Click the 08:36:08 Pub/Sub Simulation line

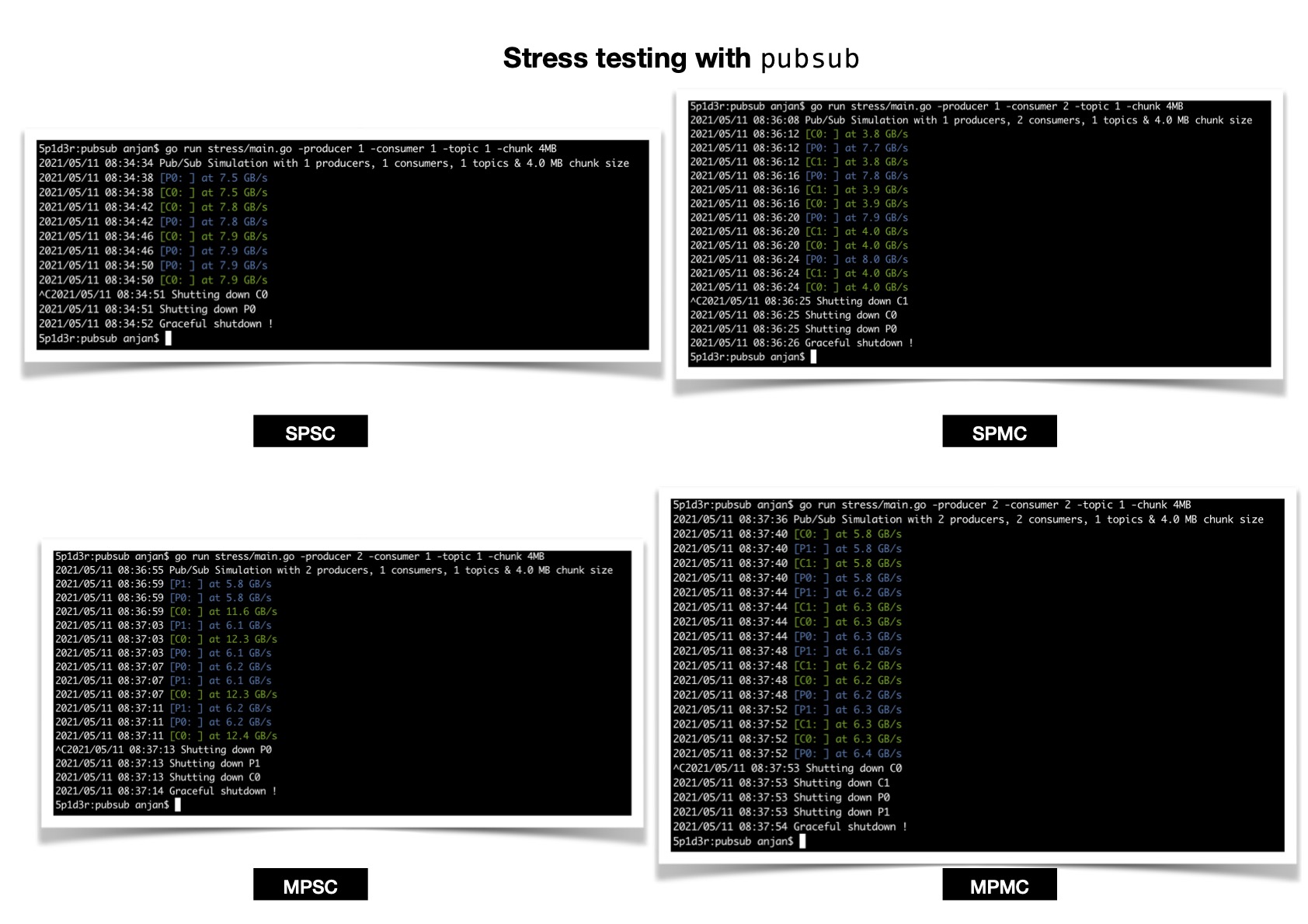(x=971, y=120)
